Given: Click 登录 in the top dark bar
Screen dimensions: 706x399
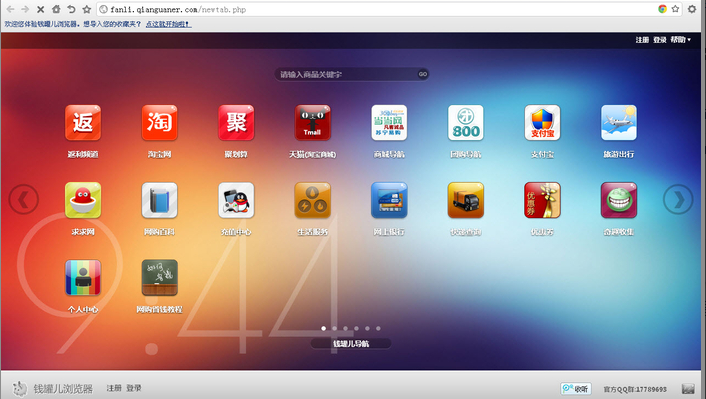Looking at the screenshot, I should click(x=660, y=40).
